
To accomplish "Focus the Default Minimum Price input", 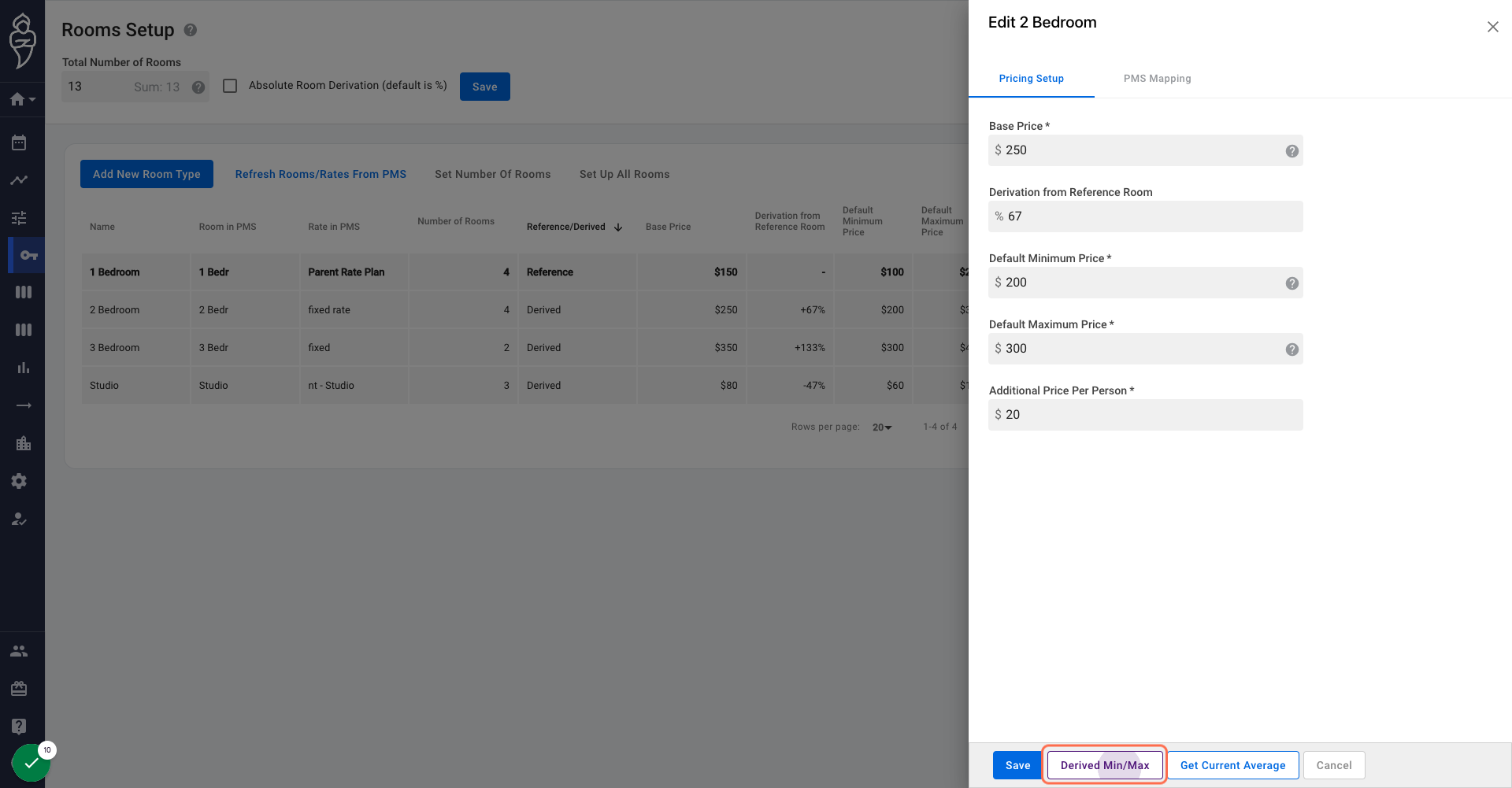I will pyautogui.click(x=1146, y=283).
